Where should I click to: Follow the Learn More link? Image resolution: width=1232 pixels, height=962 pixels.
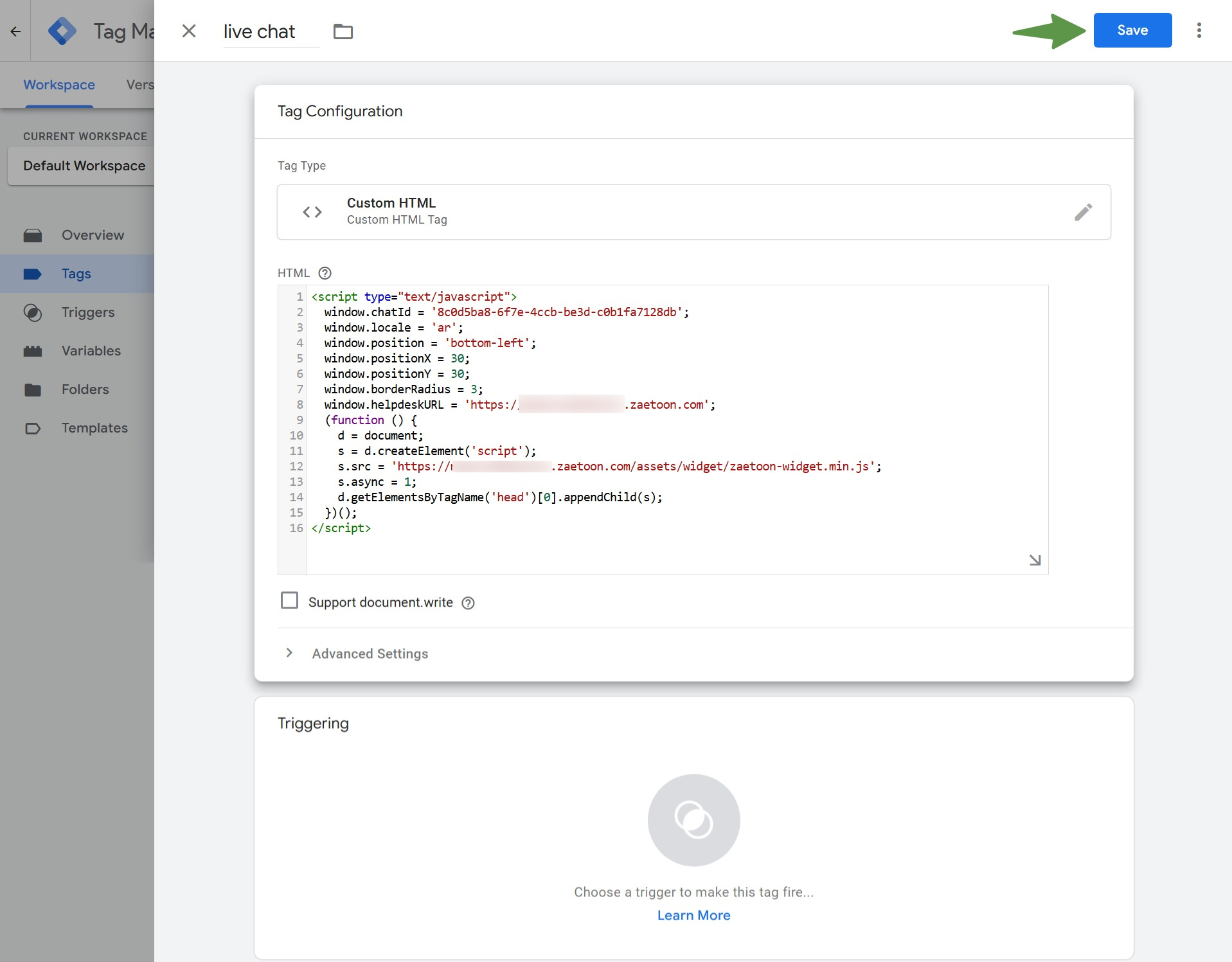pos(693,915)
